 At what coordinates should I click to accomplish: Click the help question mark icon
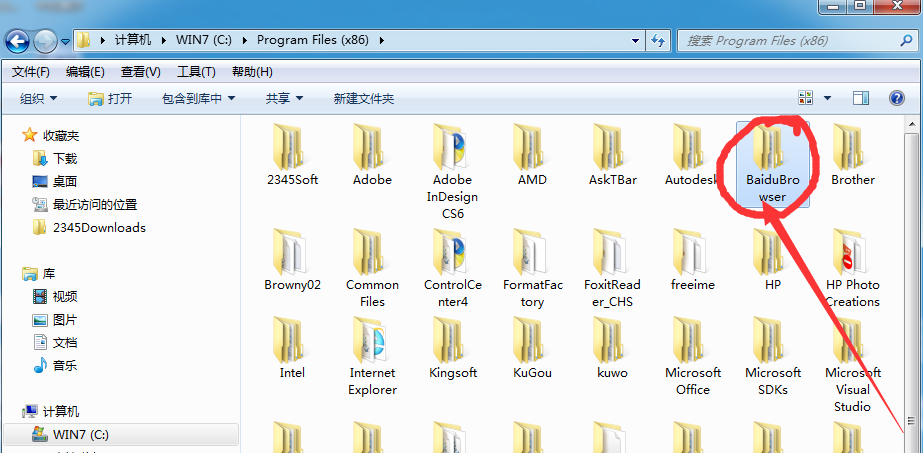(894, 98)
